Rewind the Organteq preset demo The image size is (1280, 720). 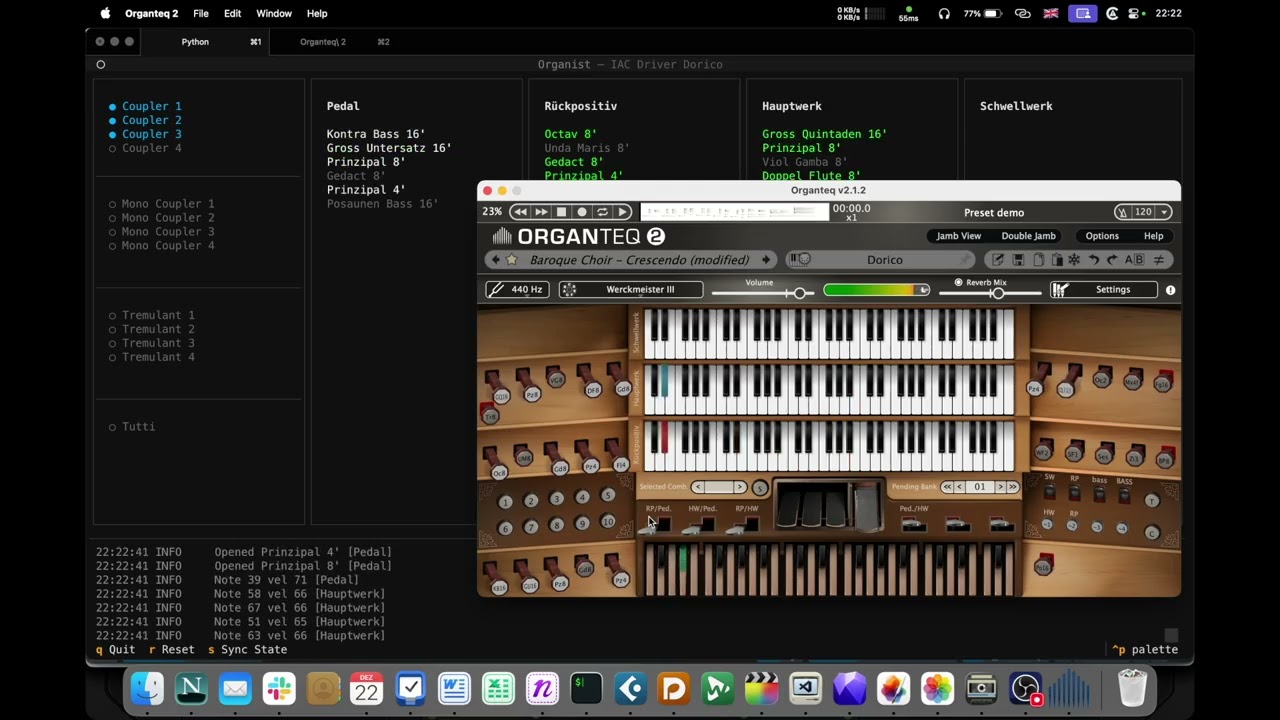pyautogui.click(x=520, y=212)
